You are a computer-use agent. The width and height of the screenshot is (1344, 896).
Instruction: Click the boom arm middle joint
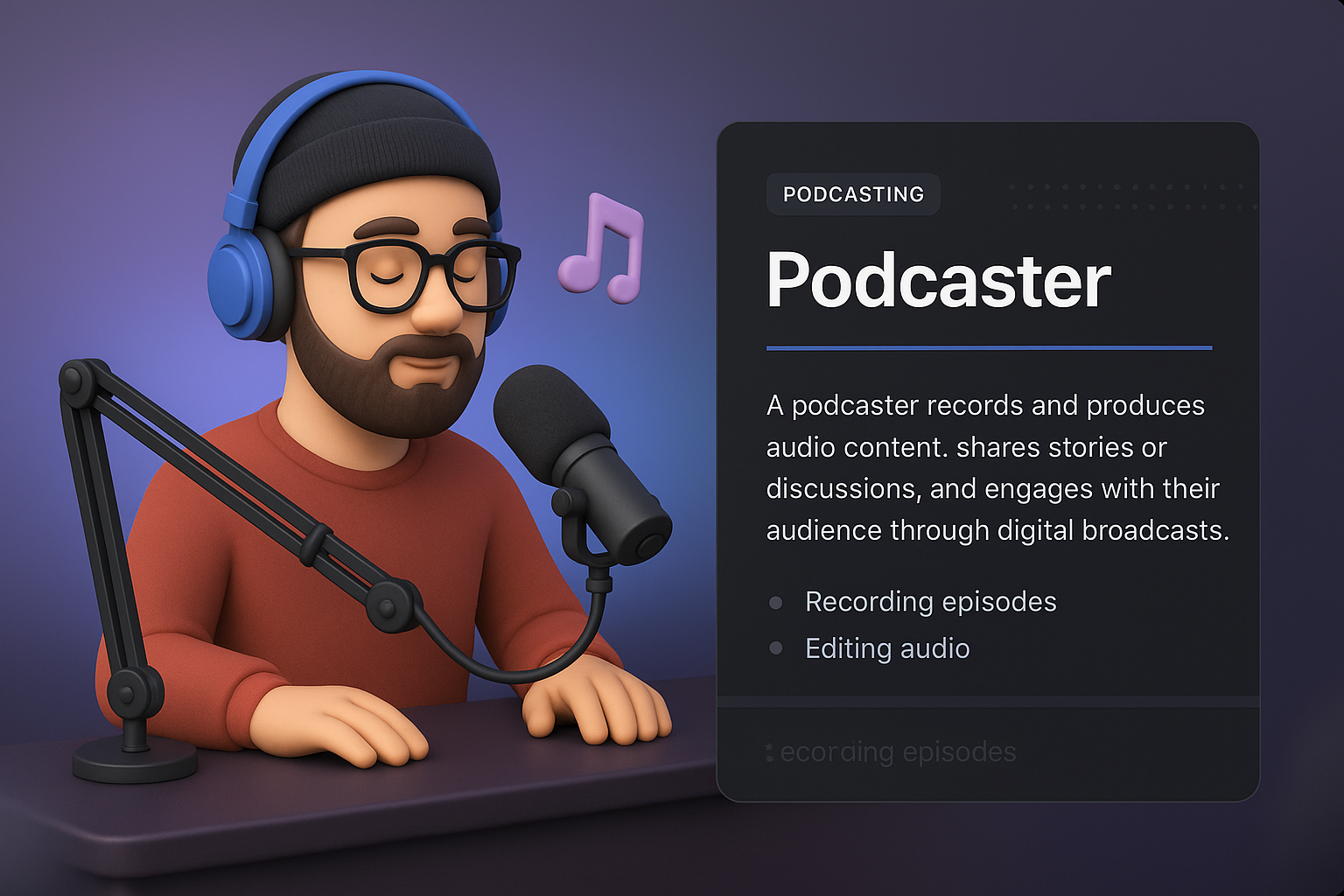(390, 604)
